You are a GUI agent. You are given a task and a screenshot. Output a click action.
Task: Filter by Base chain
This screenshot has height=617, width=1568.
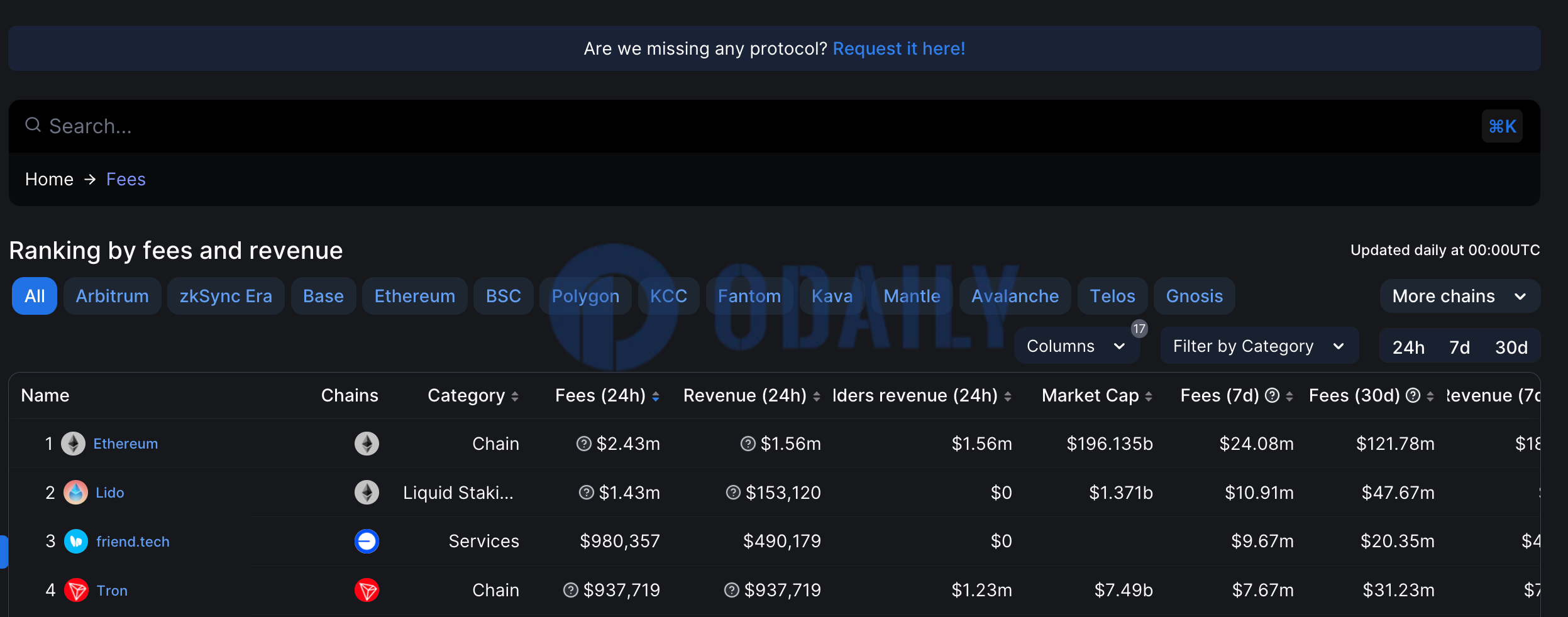[x=323, y=296]
